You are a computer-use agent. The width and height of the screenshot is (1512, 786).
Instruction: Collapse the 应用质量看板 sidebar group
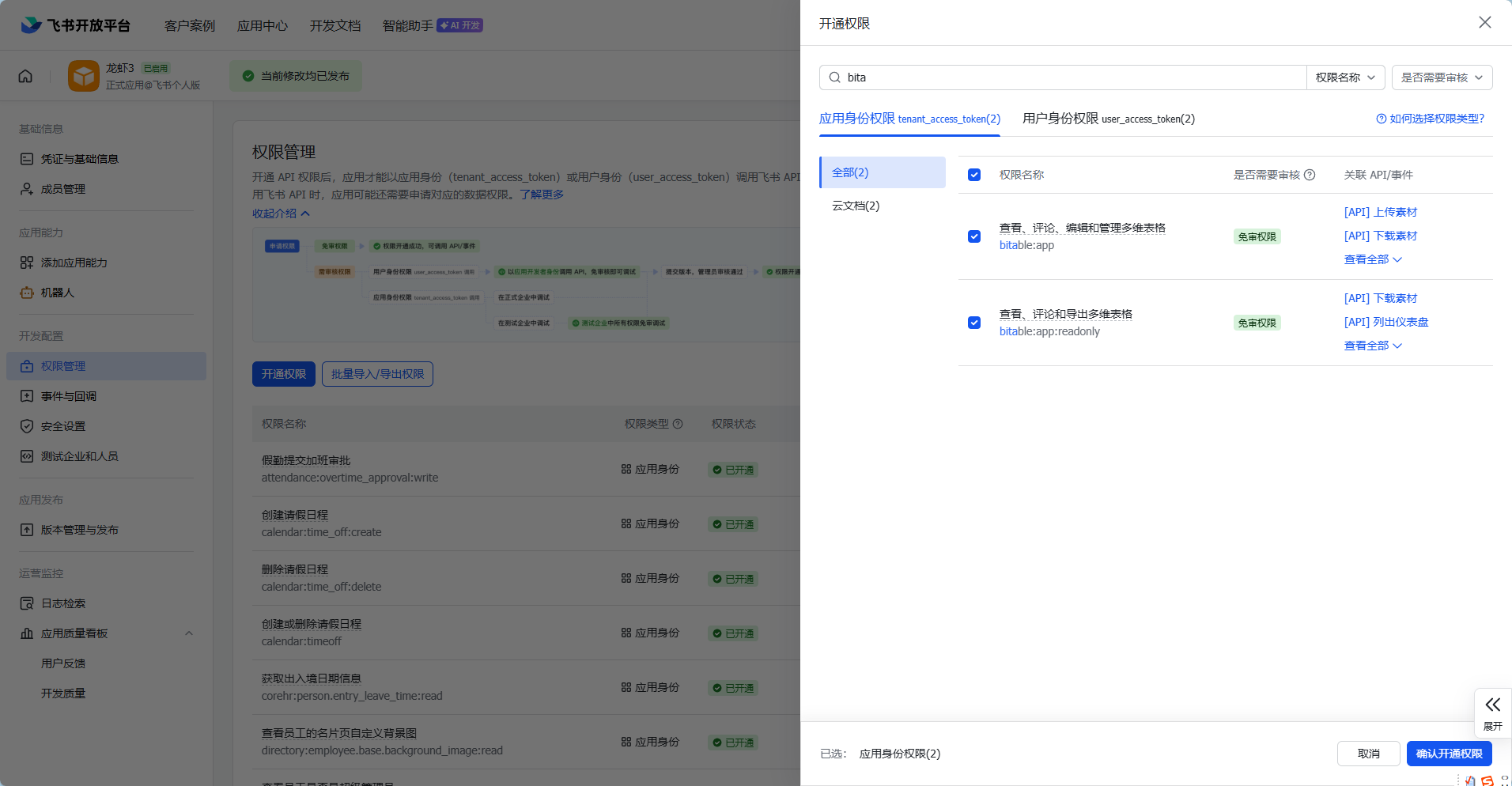[189, 633]
